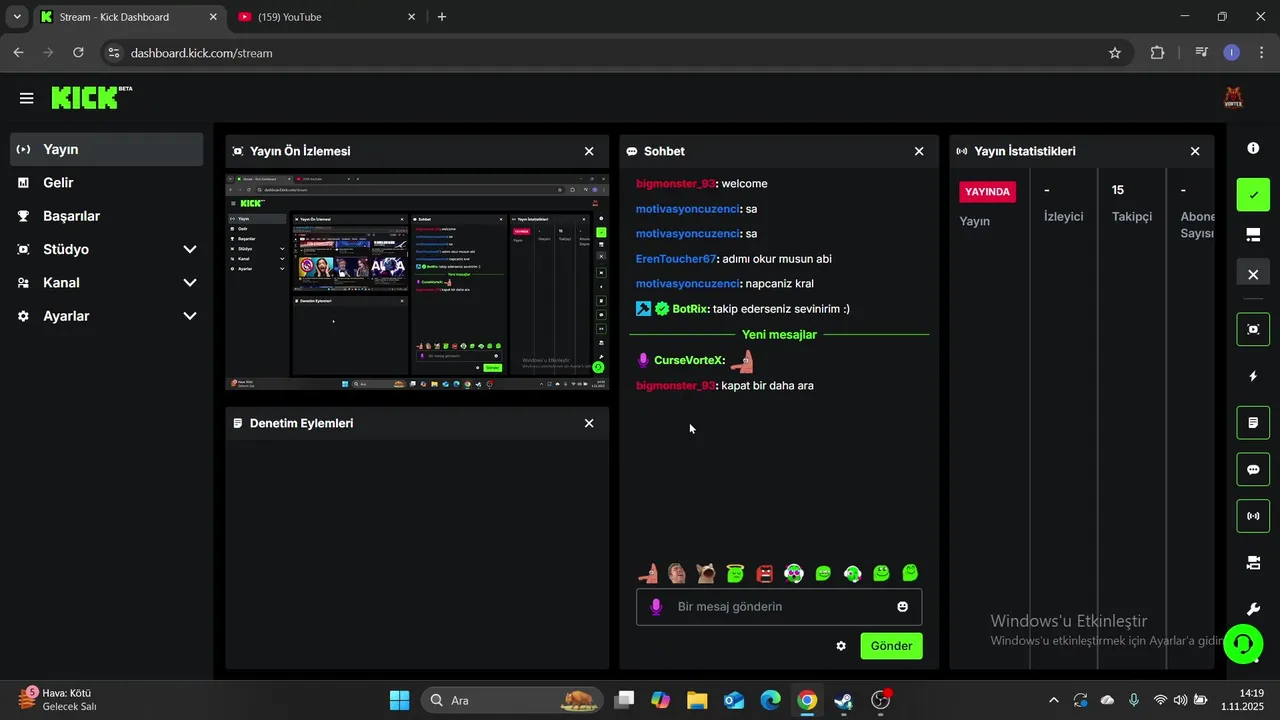Image resolution: width=1280 pixels, height=720 pixels.
Task: Click the layout icon in right toolbar
Action: [1253, 235]
